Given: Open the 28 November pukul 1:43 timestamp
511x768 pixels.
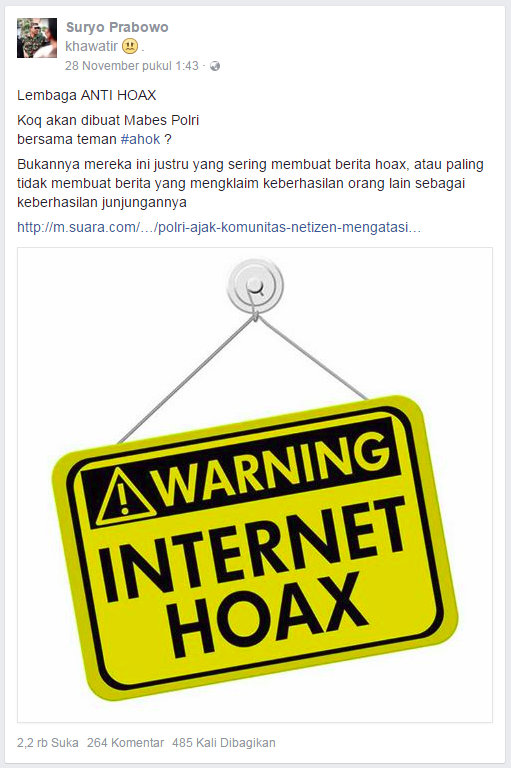Looking at the screenshot, I should [132, 66].
